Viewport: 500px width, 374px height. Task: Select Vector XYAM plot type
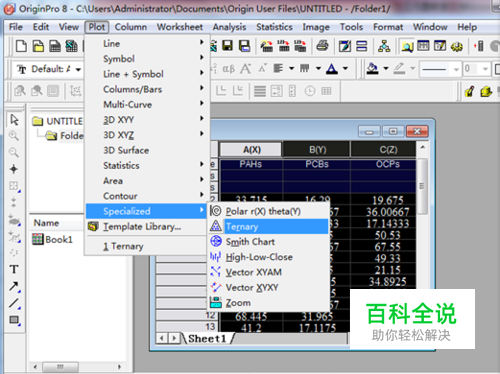[x=269, y=272]
